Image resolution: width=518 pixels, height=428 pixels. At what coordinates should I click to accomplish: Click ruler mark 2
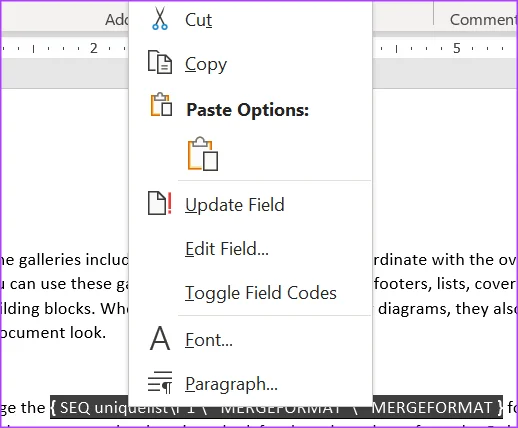coord(94,48)
